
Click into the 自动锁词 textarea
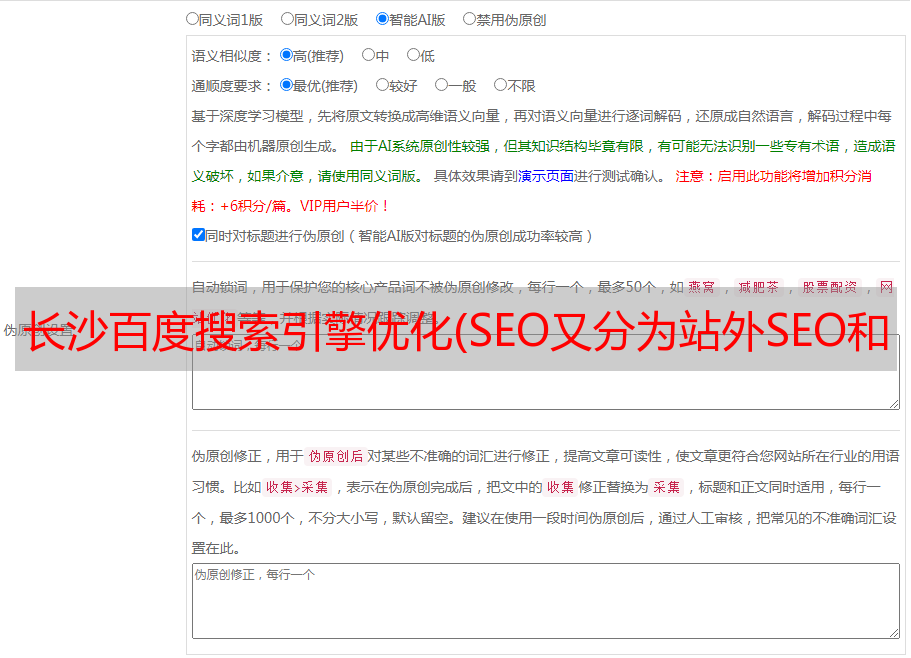click(x=546, y=372)
